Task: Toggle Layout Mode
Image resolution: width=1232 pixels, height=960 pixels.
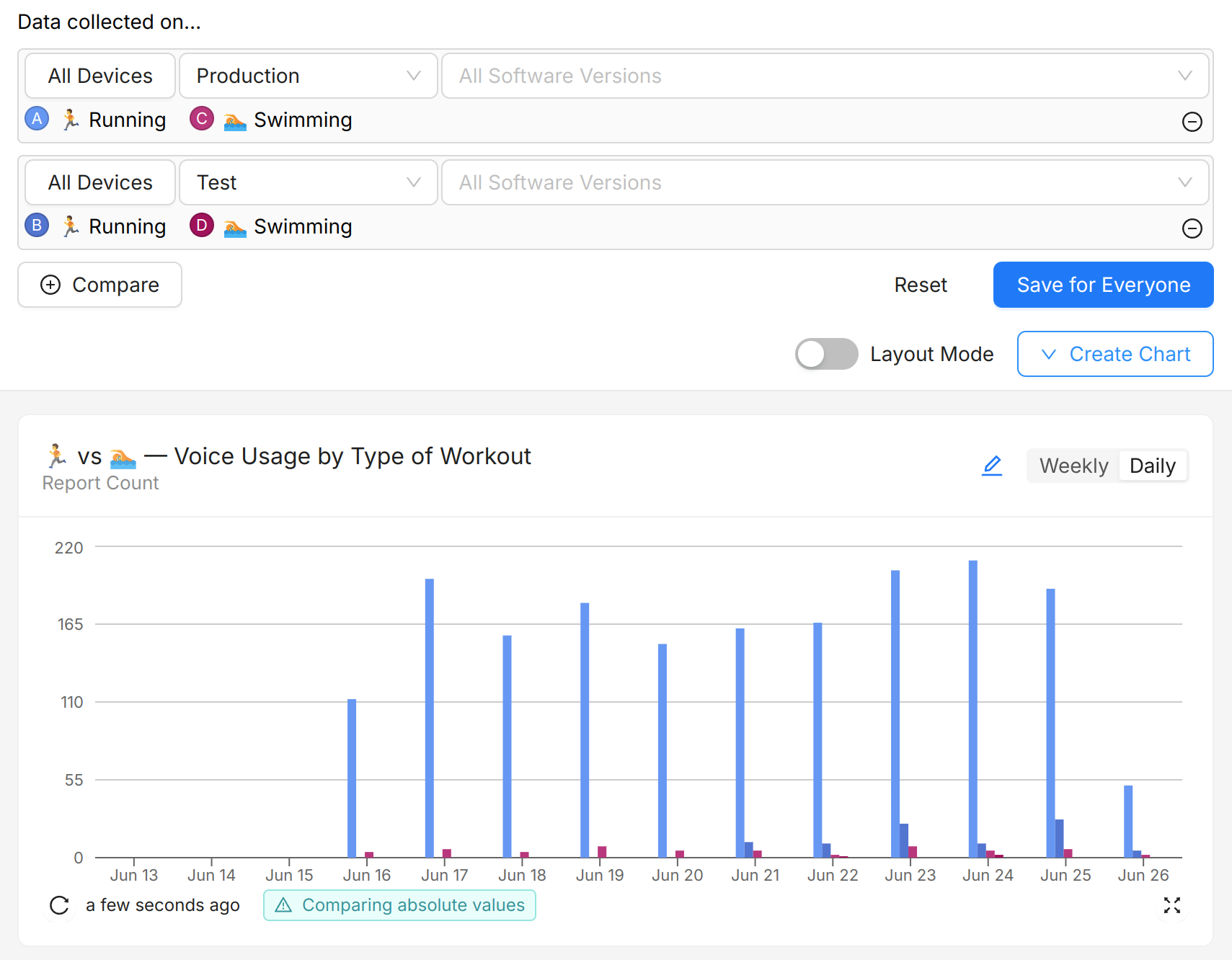Action: tap(826, 354)
